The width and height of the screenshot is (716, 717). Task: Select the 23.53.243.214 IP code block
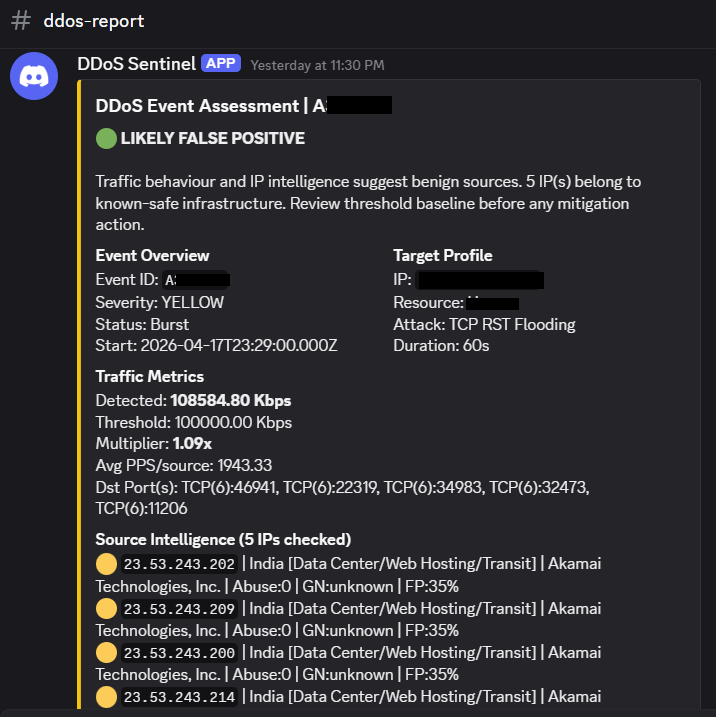point(180,696)
